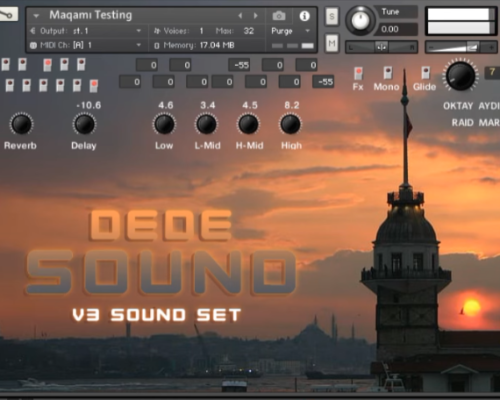Click the MIDI channel icon

tap(33, 45)
